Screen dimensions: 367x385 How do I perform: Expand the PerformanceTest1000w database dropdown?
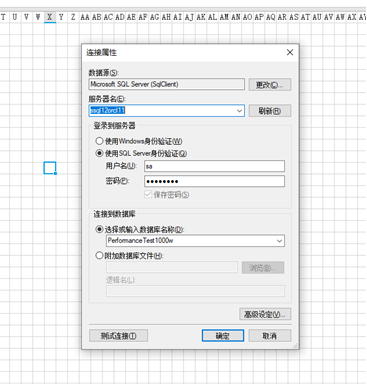point(279,241)
